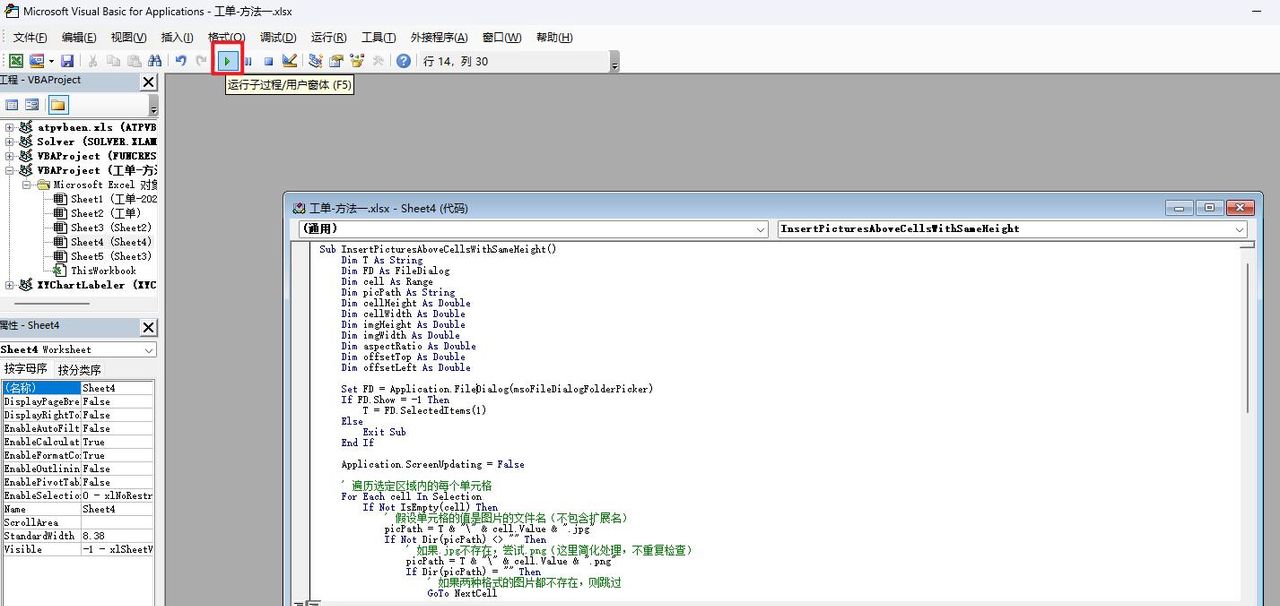Select Sheet4 (Sheet4) in project tree
Screen dimensions: 1280x606
point(103,242)
